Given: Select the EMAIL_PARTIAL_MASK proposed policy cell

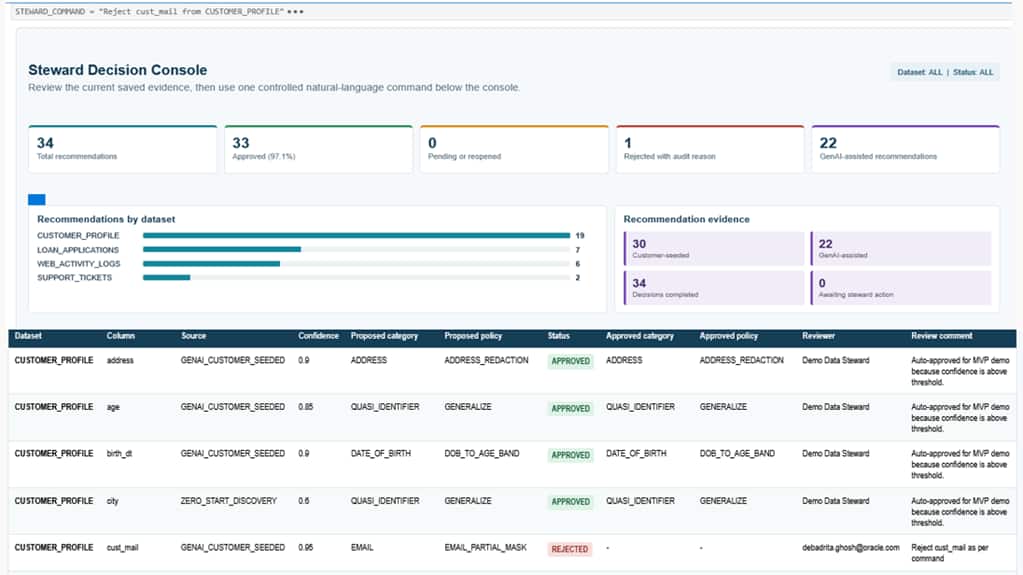Looking at the screenshot, I should [x=485, y=548].
